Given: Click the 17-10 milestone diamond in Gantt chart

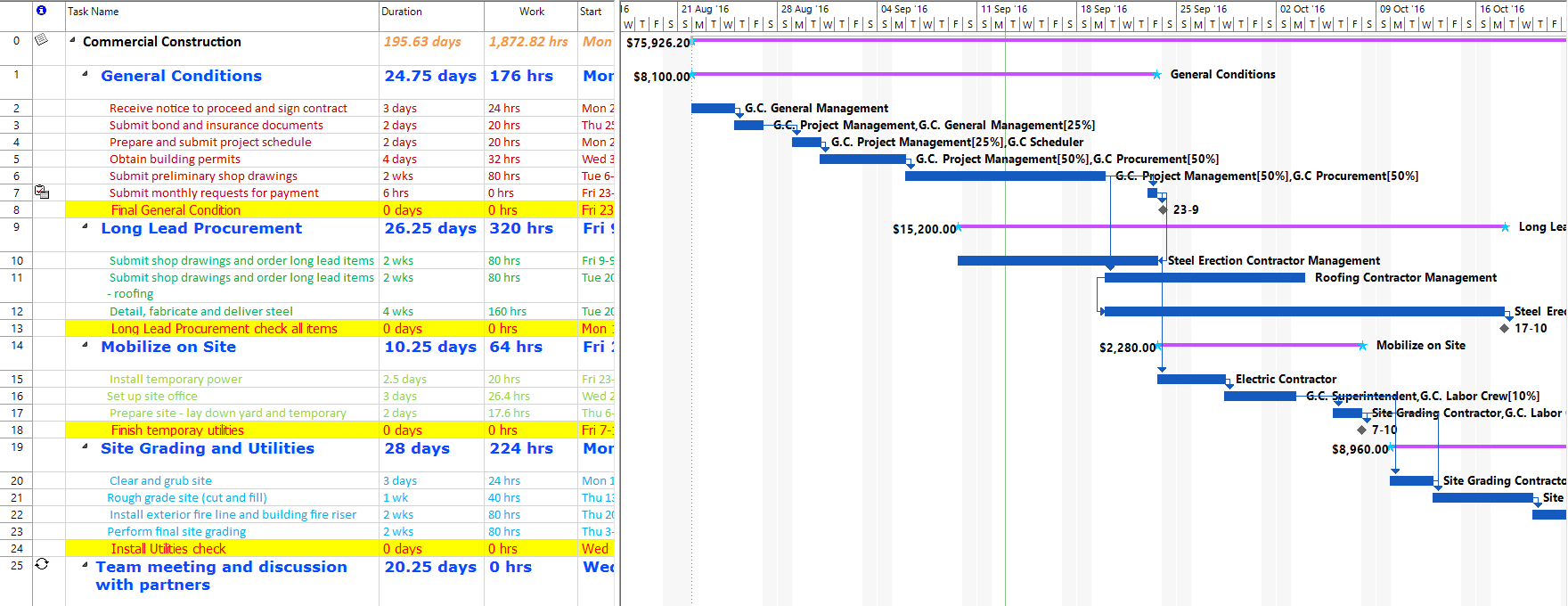Looking at the screenshot, I should click(x=1505, y=328).
